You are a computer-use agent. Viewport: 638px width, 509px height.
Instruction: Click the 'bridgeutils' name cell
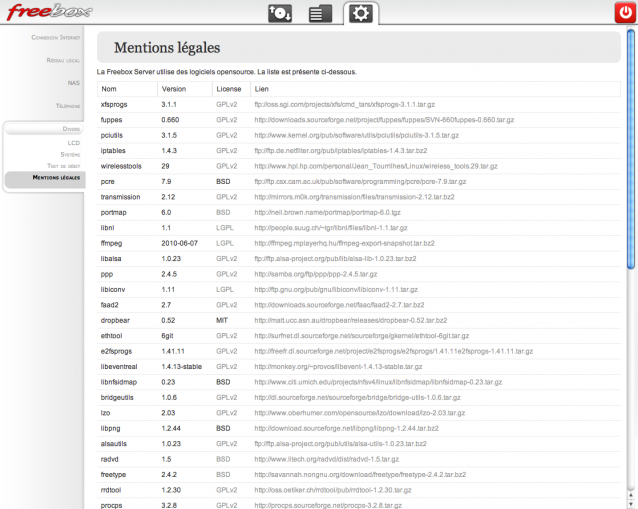coord(117,398)
